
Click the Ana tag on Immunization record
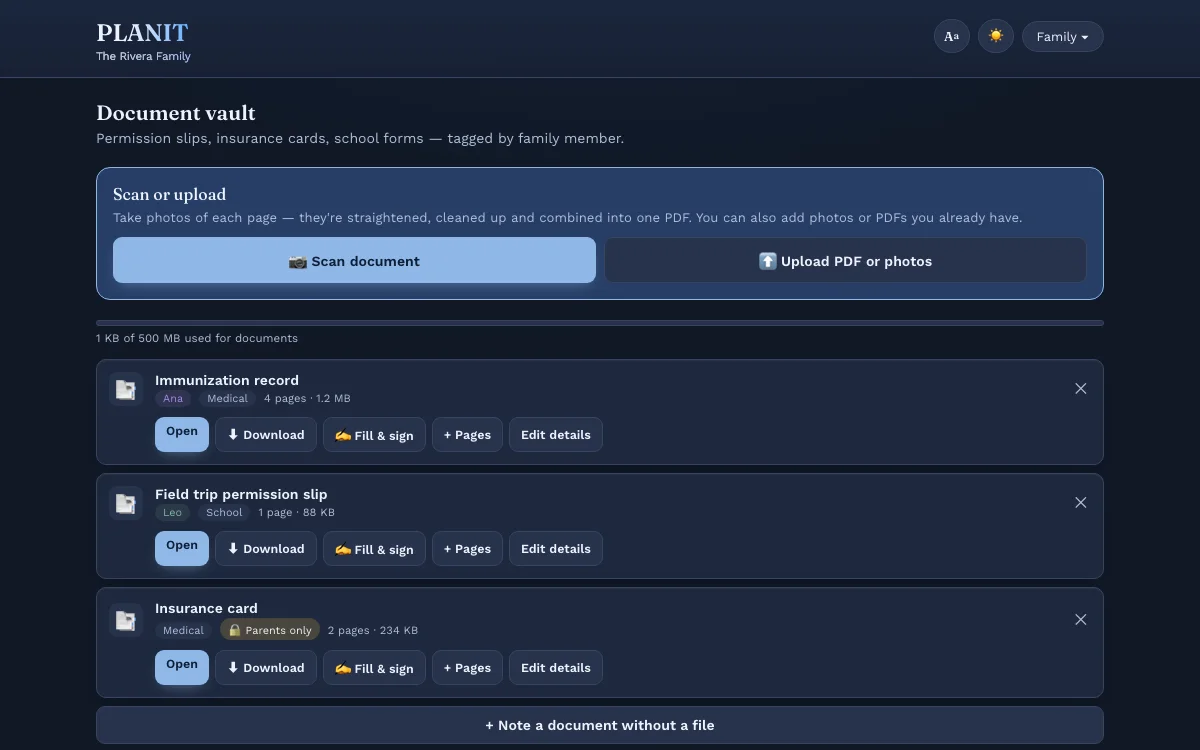pos(173,398)
